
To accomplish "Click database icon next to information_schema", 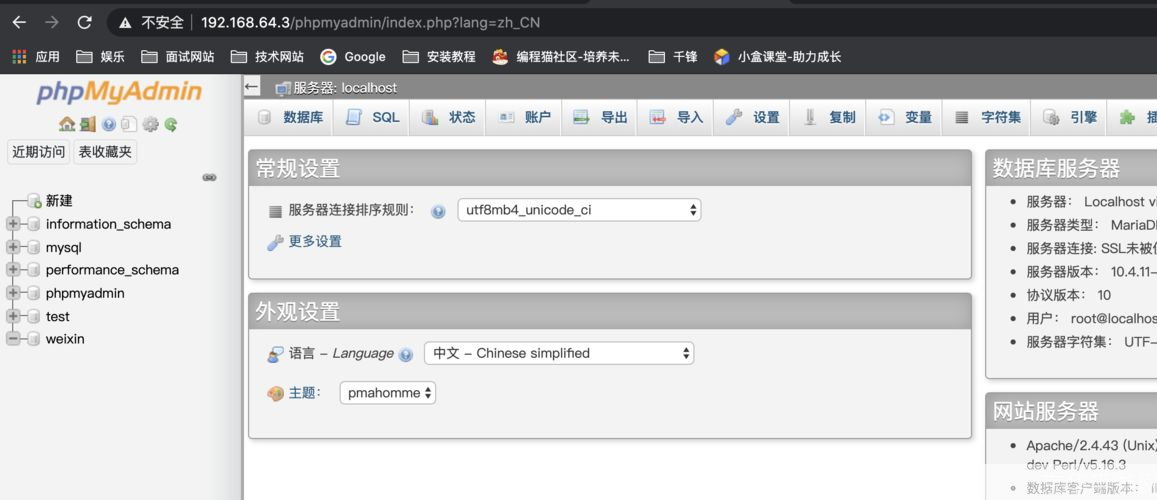I will coord(34,224).
